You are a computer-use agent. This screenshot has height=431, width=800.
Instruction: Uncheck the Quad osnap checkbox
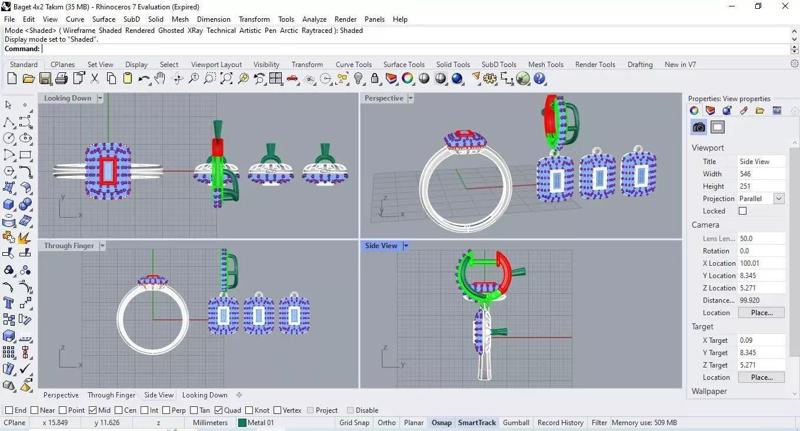[x=218, y=410]
